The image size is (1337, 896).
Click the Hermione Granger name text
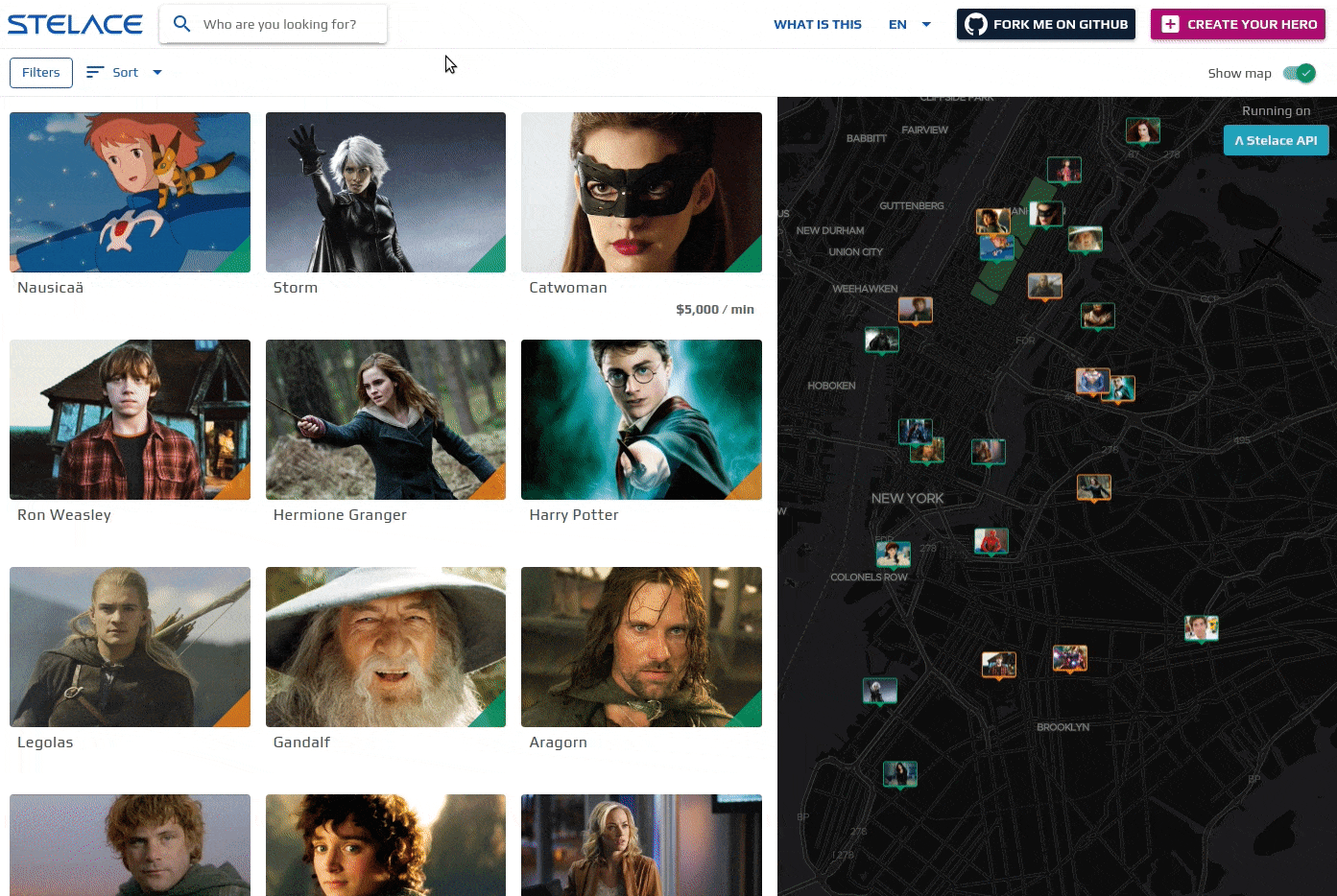(x=340, y=515)
